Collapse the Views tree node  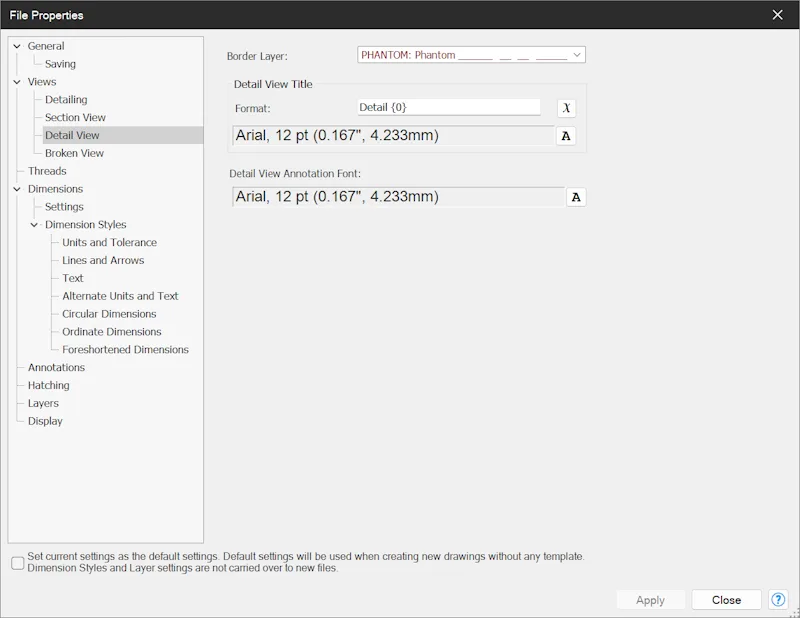[x=17, y=82]
